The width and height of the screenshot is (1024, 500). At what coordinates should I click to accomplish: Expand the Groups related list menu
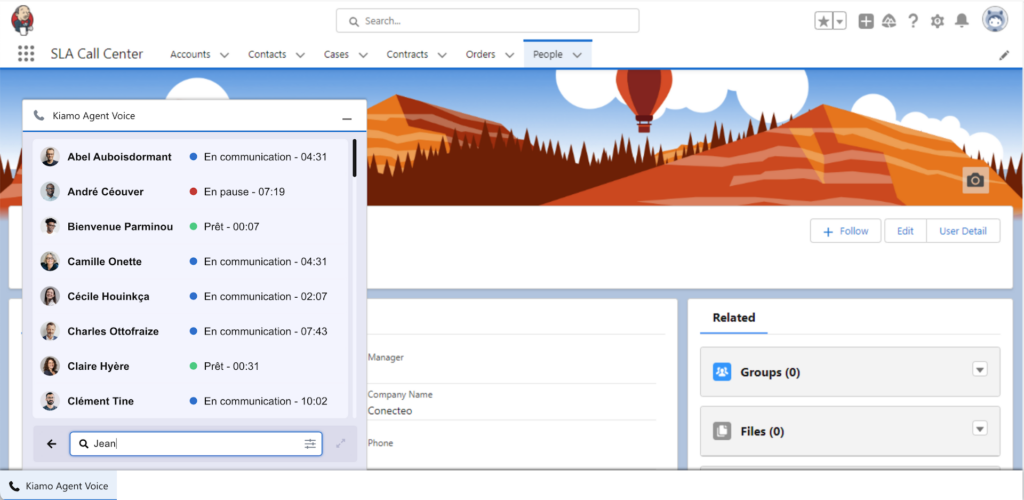coord(980,370)
